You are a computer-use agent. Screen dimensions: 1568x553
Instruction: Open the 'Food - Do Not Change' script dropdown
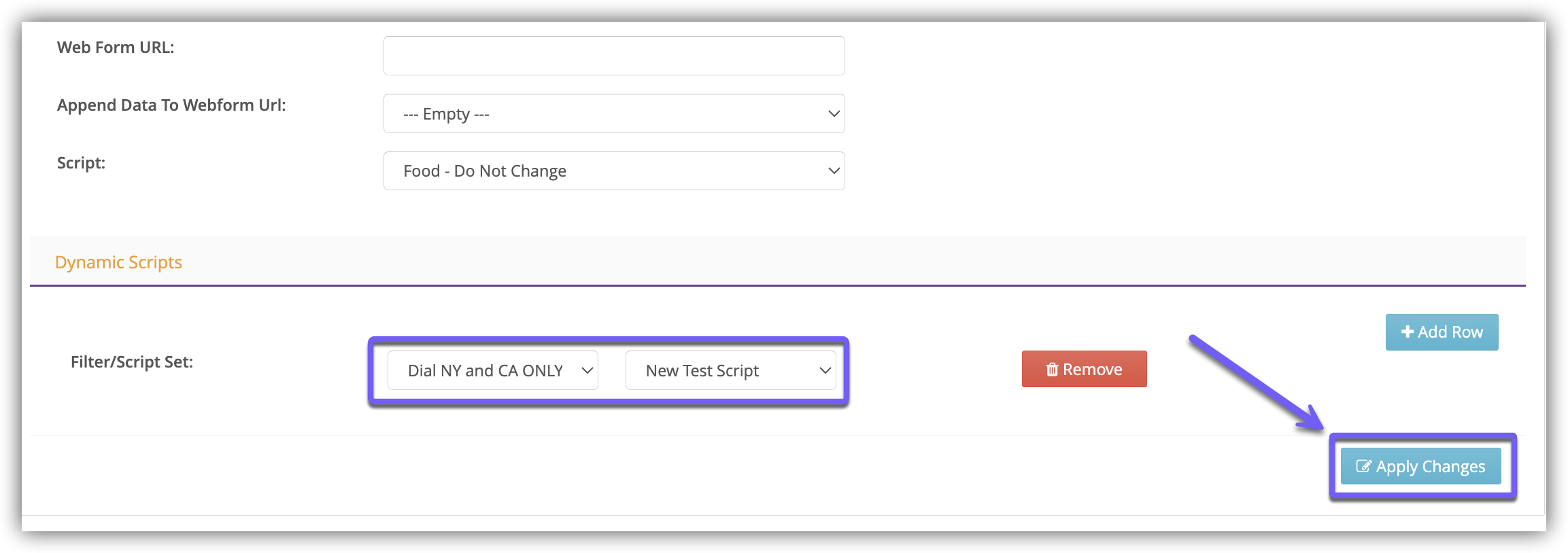(x=613, y=171)
